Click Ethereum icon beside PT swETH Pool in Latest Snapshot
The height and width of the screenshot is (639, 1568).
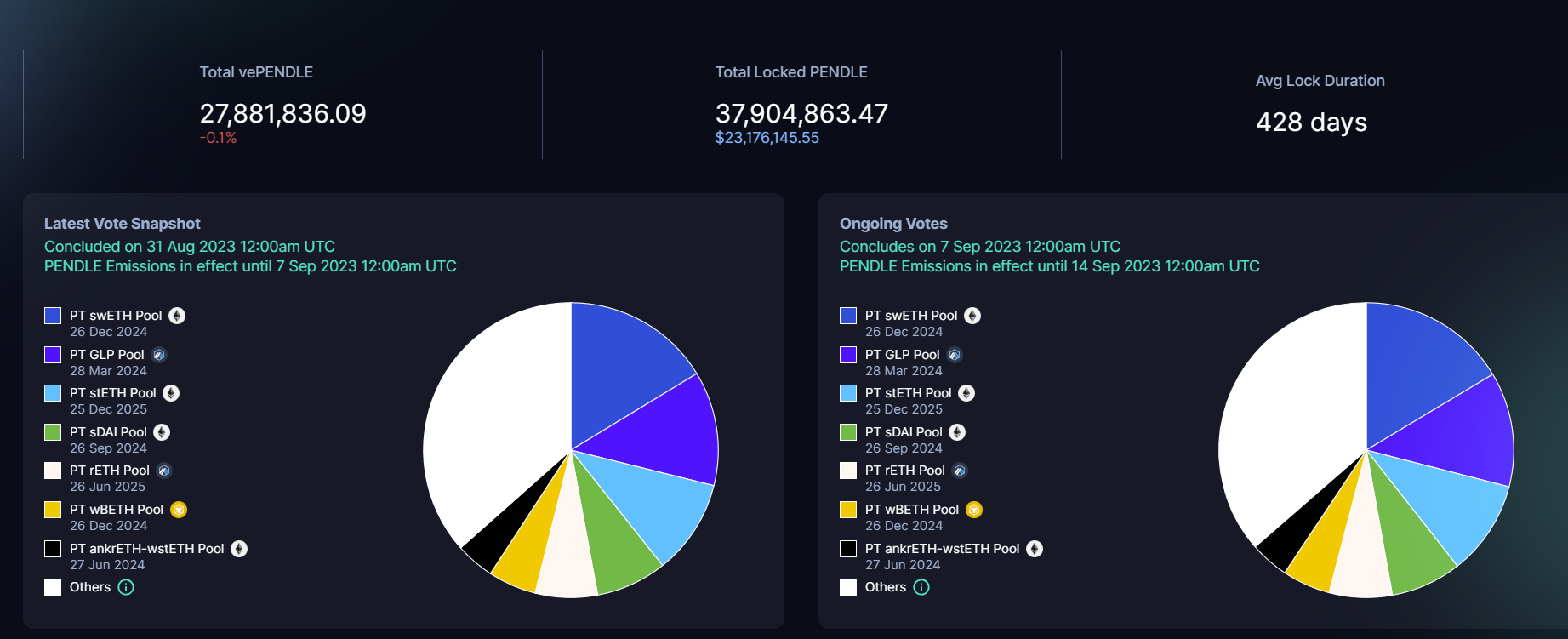point(177,316)
